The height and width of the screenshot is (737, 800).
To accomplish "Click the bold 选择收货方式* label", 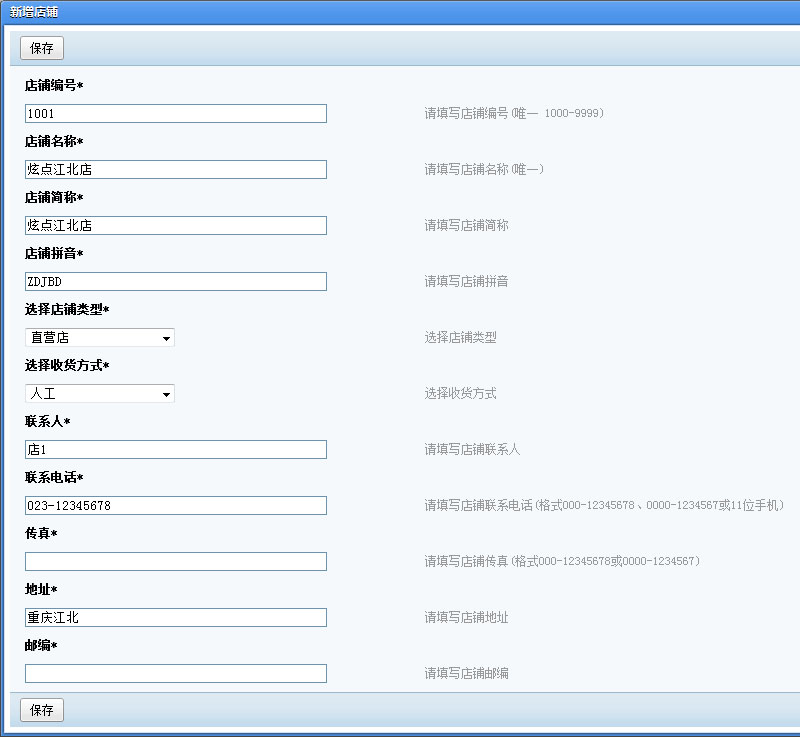I will (67, 366).
